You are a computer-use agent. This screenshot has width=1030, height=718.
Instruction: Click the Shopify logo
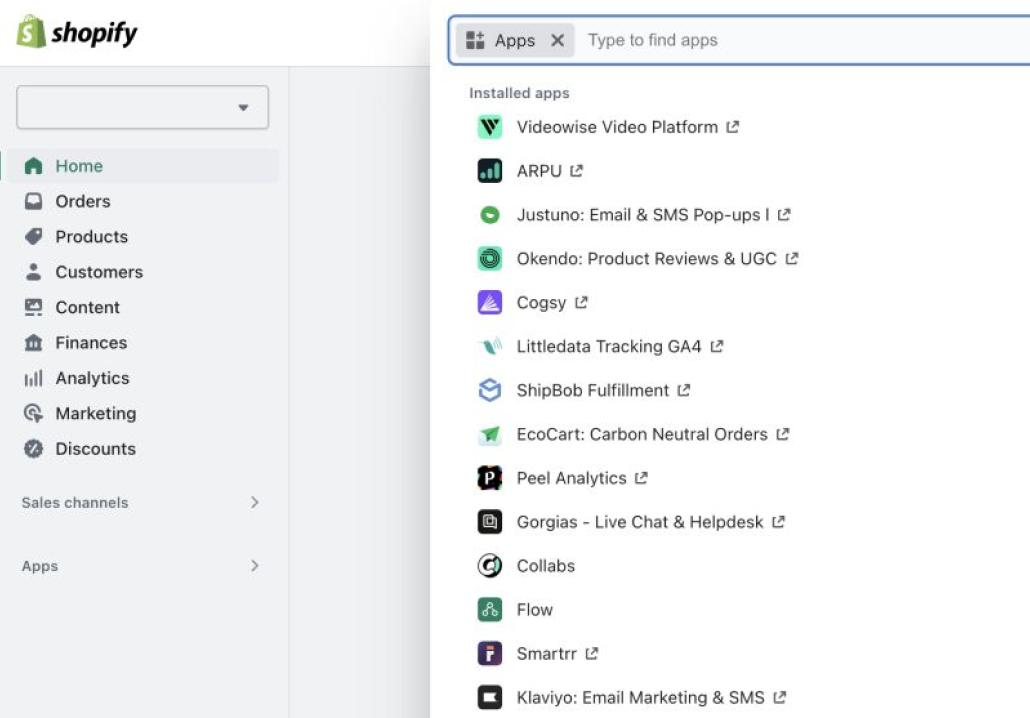77,33
